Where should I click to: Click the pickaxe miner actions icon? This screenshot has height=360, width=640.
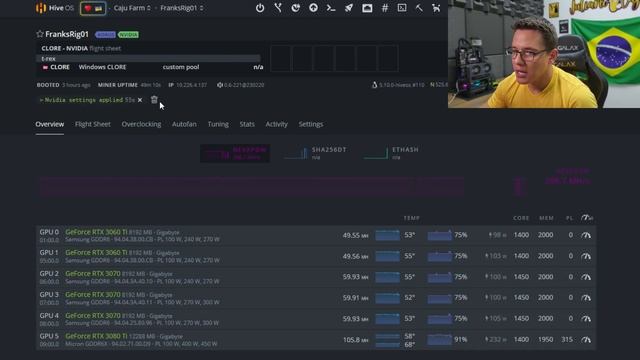pyautogui.click(x=419, y=8)
